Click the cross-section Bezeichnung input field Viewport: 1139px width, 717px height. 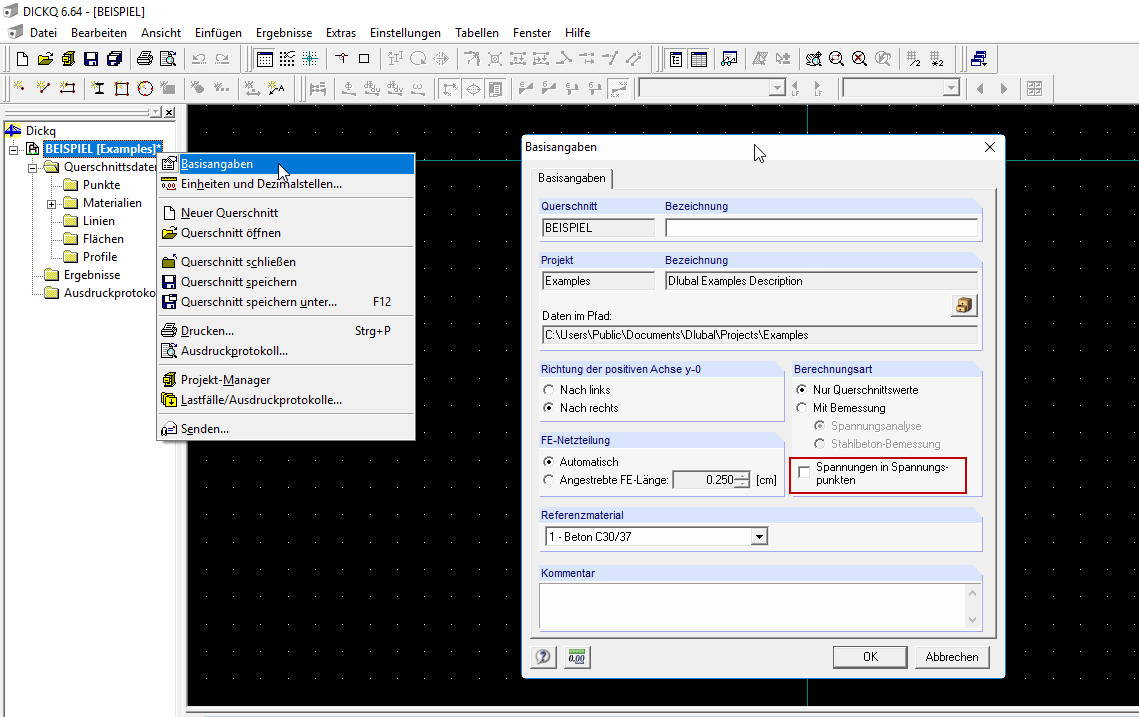821,227
